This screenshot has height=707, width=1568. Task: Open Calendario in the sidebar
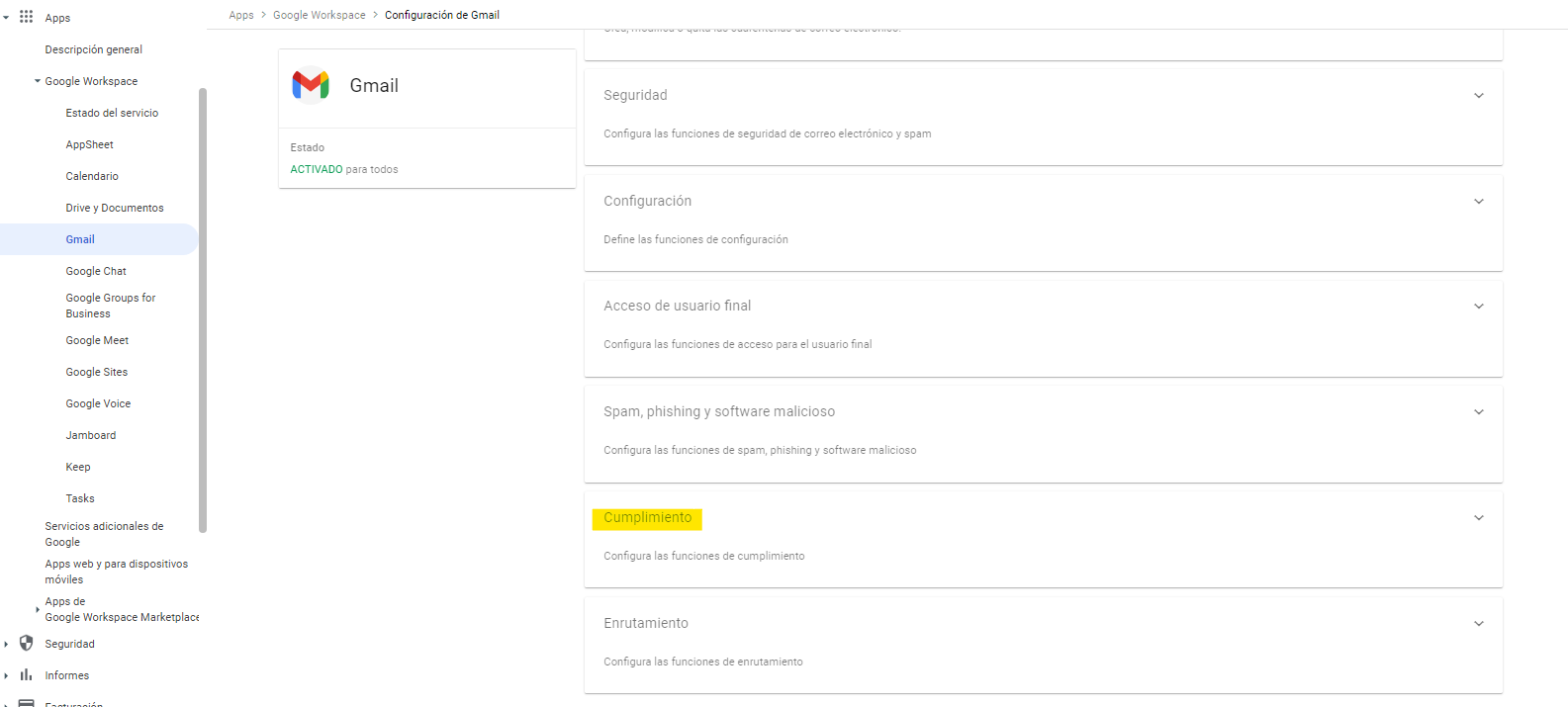92,176
